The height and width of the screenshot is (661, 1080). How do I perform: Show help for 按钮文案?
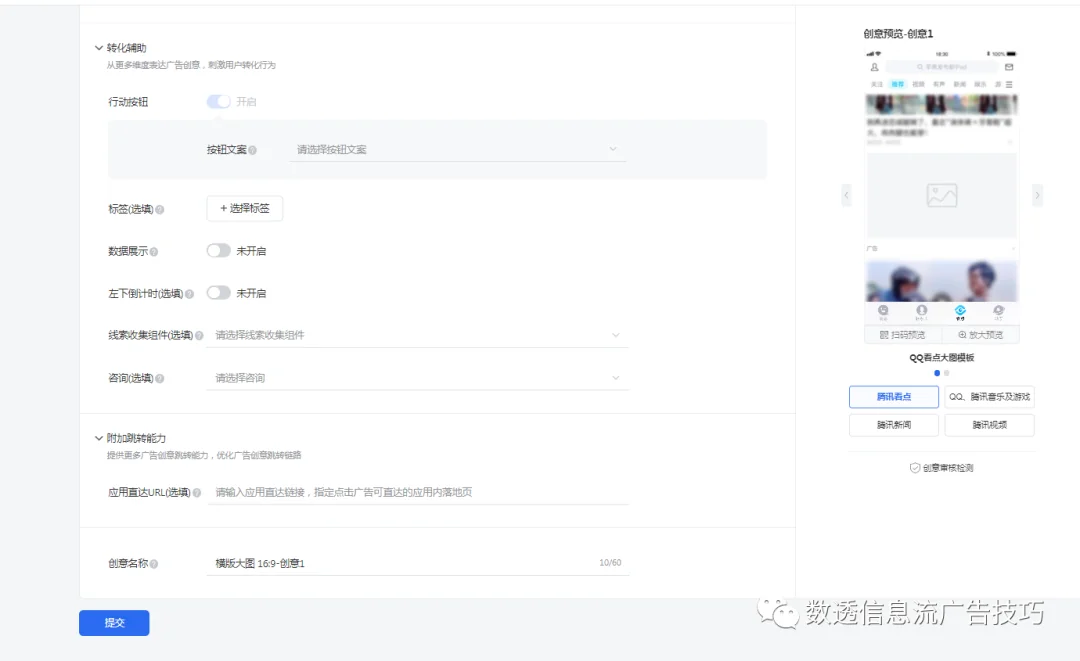click(252, 150)
